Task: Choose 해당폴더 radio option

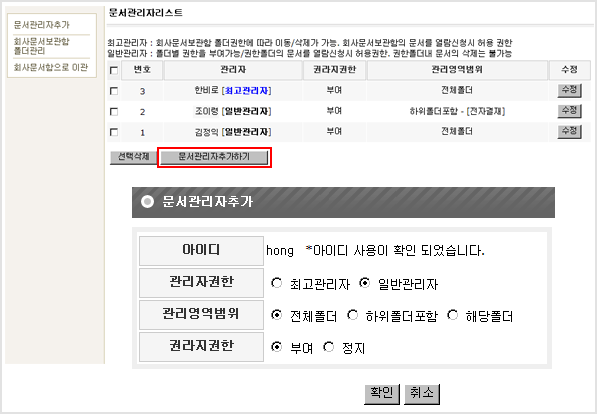Action: tap(452, 315)
